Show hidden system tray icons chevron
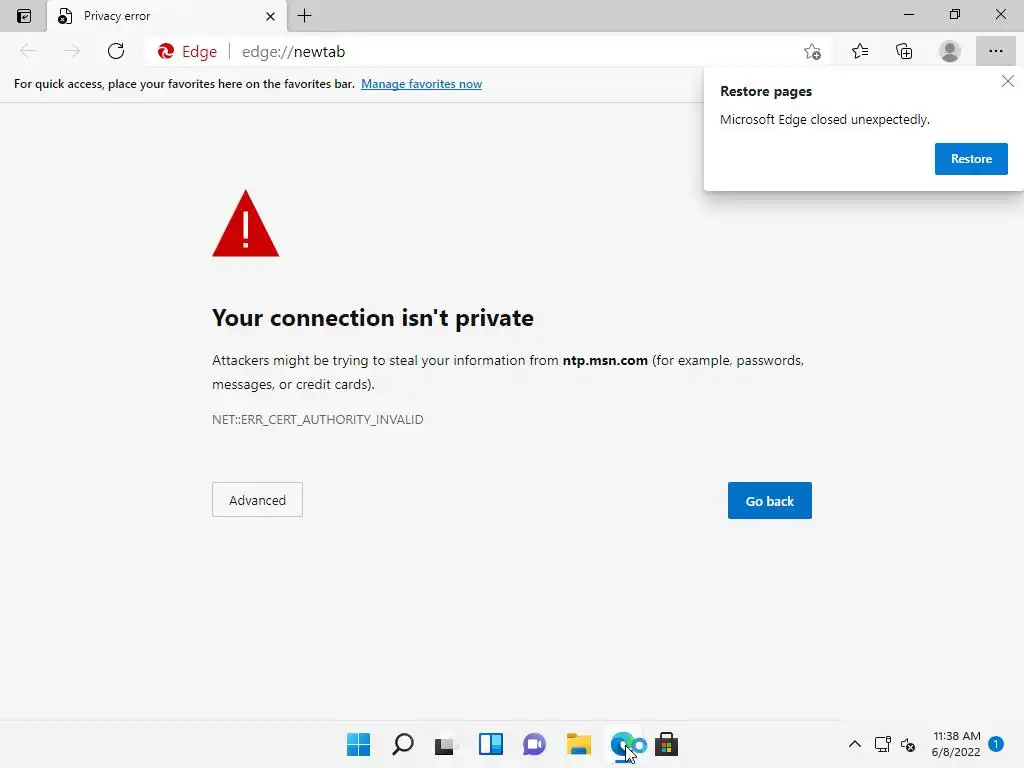 854,744
